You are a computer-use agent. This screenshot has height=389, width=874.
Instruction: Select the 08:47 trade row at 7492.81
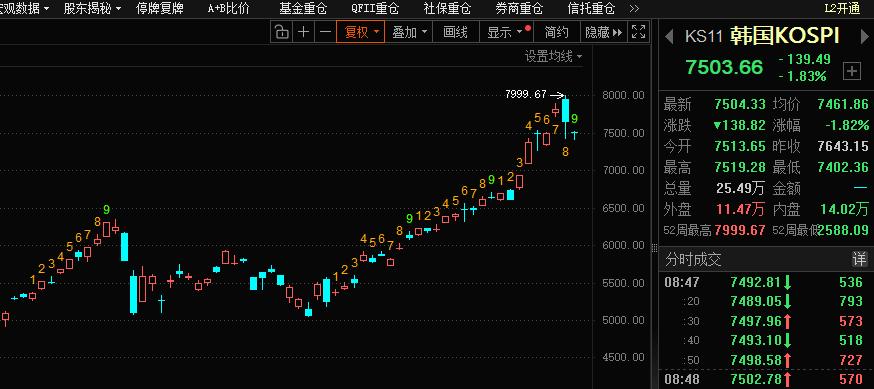[765, 283]
